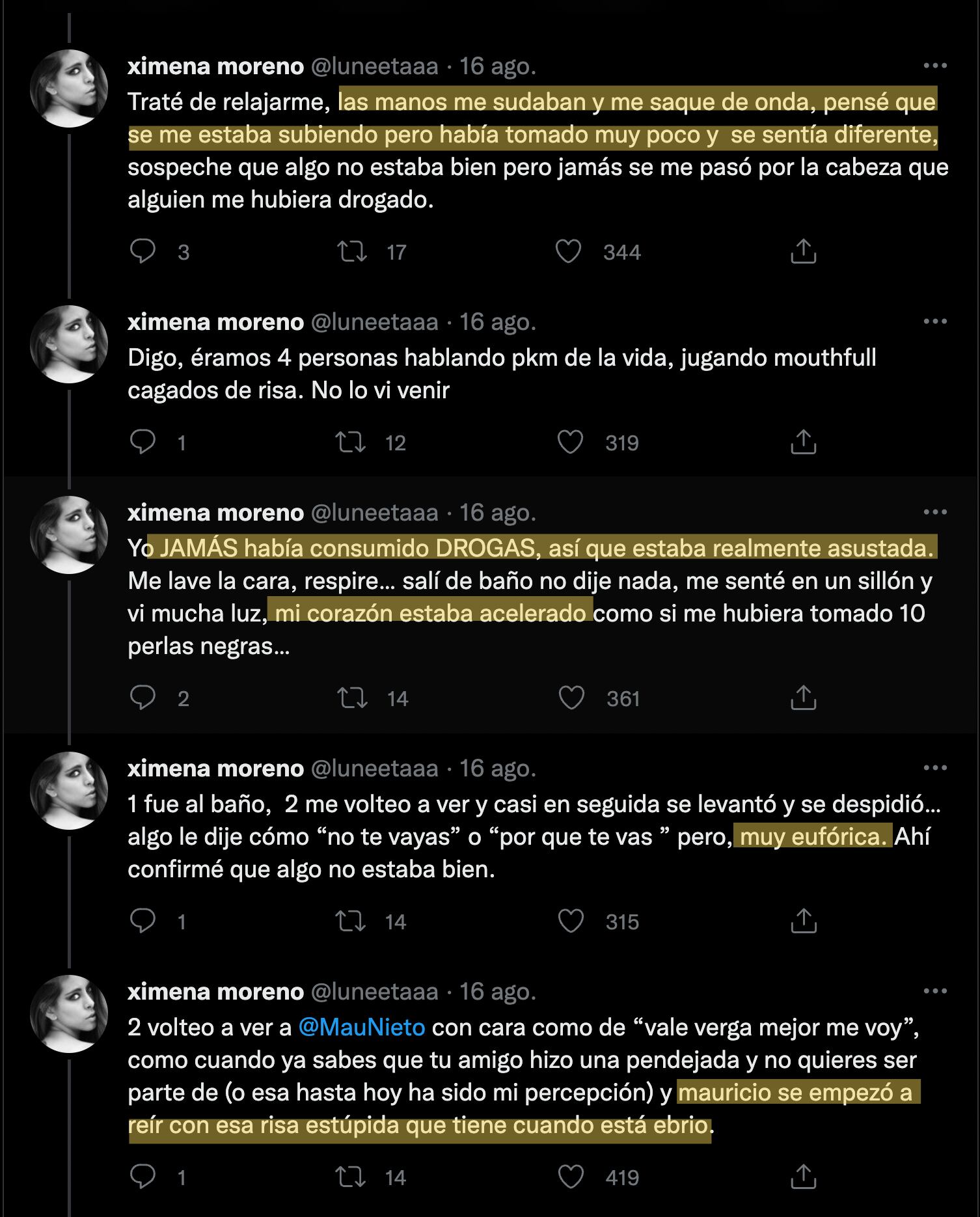Share the 'JAMÁS había consumido DROGAS' tweet
Image resolution: width=980 pixels, height=1217 pixels.
pos(803,698)
